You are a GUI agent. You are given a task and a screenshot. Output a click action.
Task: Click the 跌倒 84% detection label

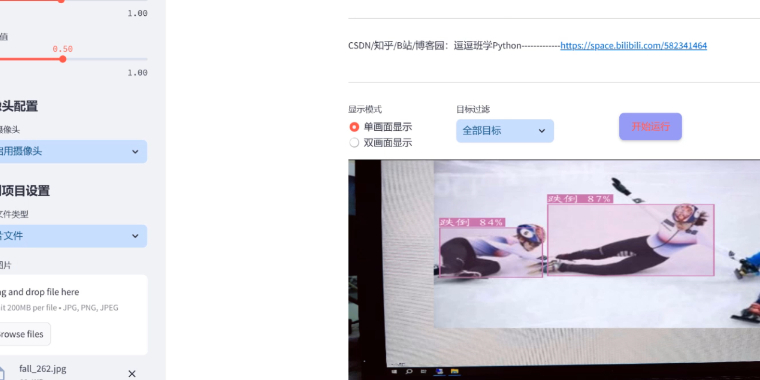472,222
